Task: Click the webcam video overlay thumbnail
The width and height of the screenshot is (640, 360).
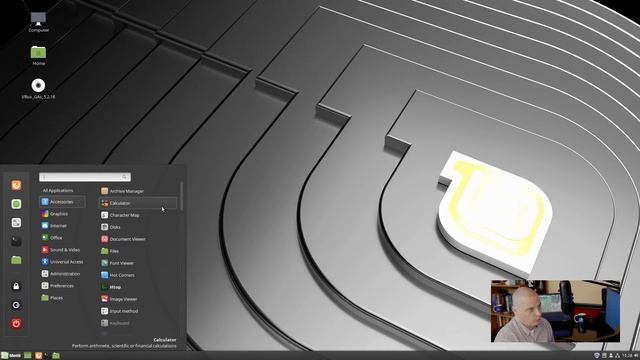Action: tap(555, 311)
